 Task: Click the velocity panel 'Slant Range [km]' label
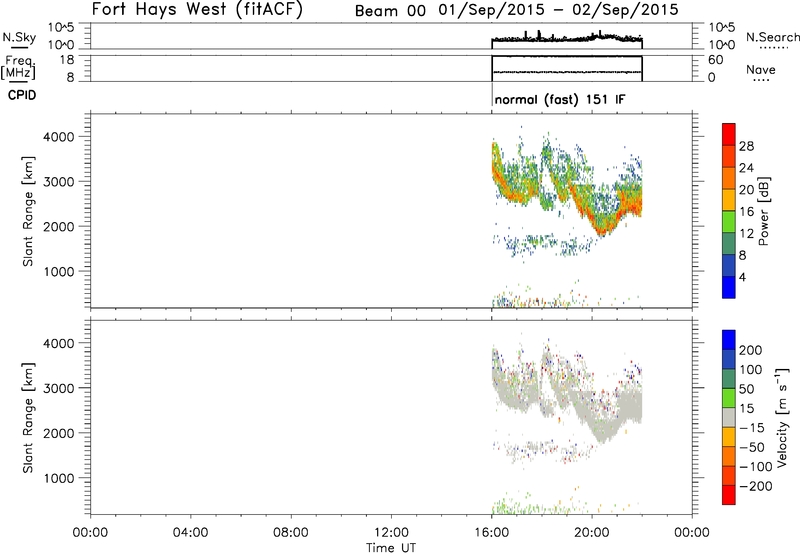click(x=28, y=418)
